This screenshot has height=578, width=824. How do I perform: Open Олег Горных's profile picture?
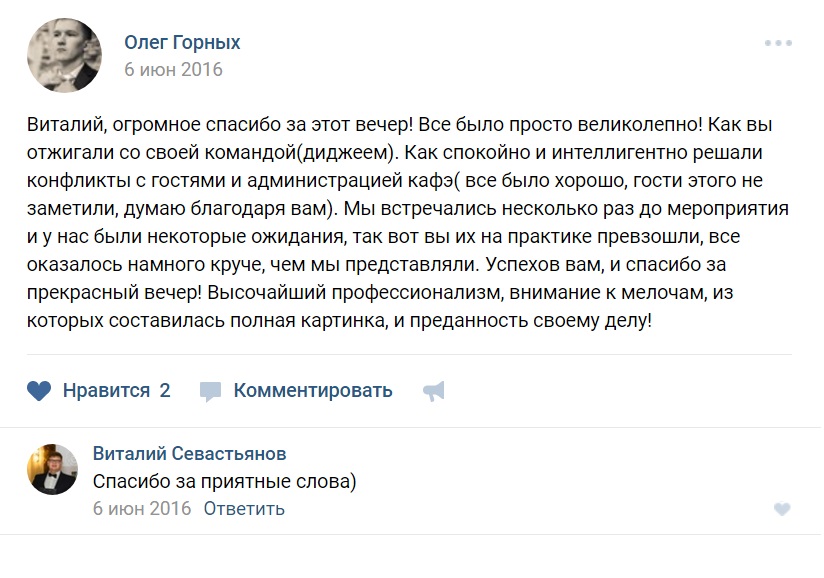pos(62,56)
